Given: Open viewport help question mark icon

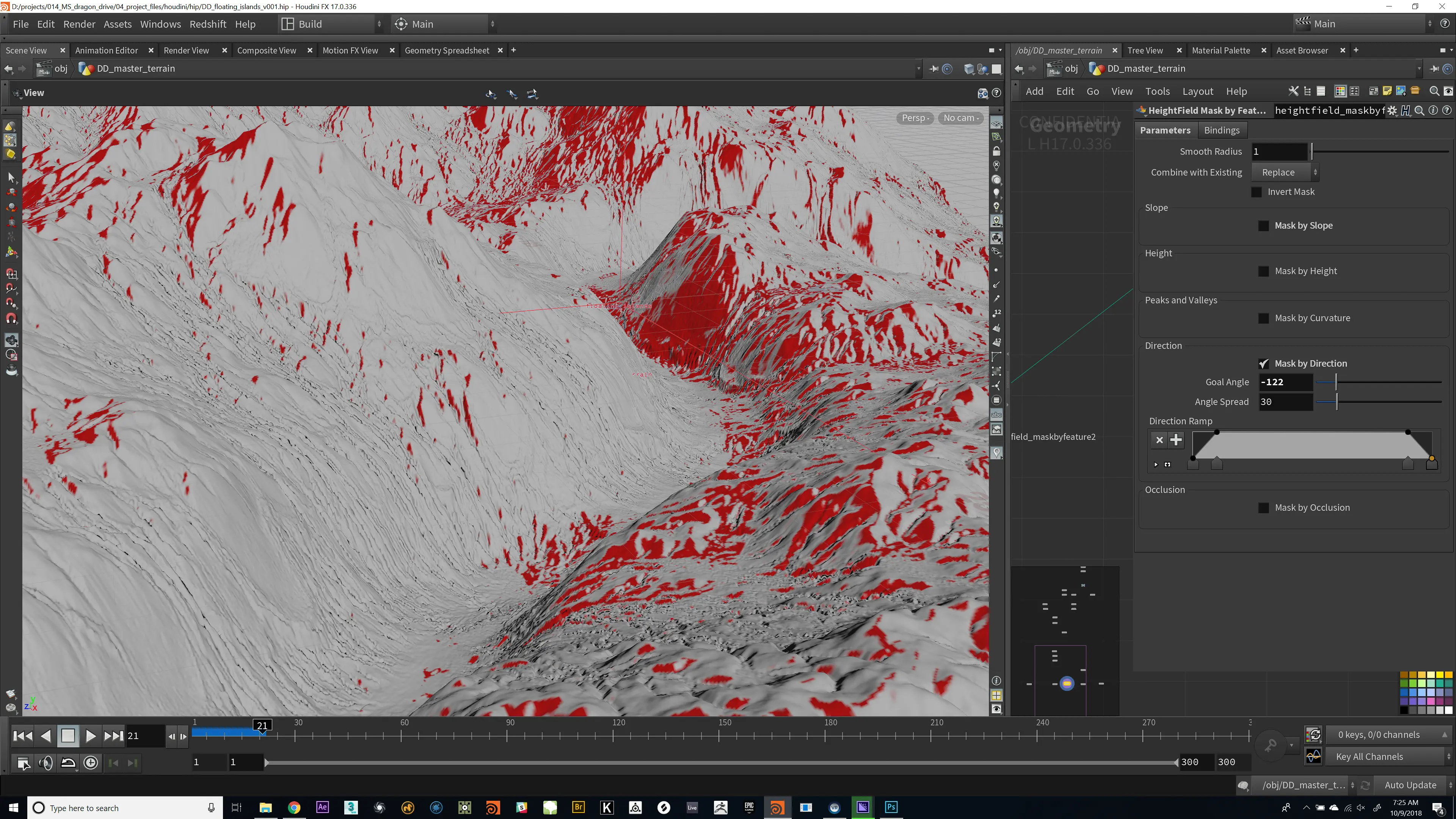Looking at the screenshot, I should (x=996, y=93).
